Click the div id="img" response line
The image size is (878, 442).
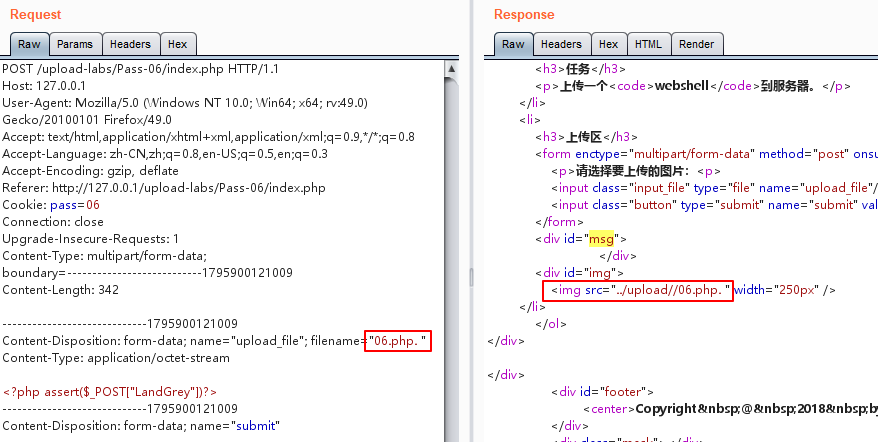(x=580, y=273)
